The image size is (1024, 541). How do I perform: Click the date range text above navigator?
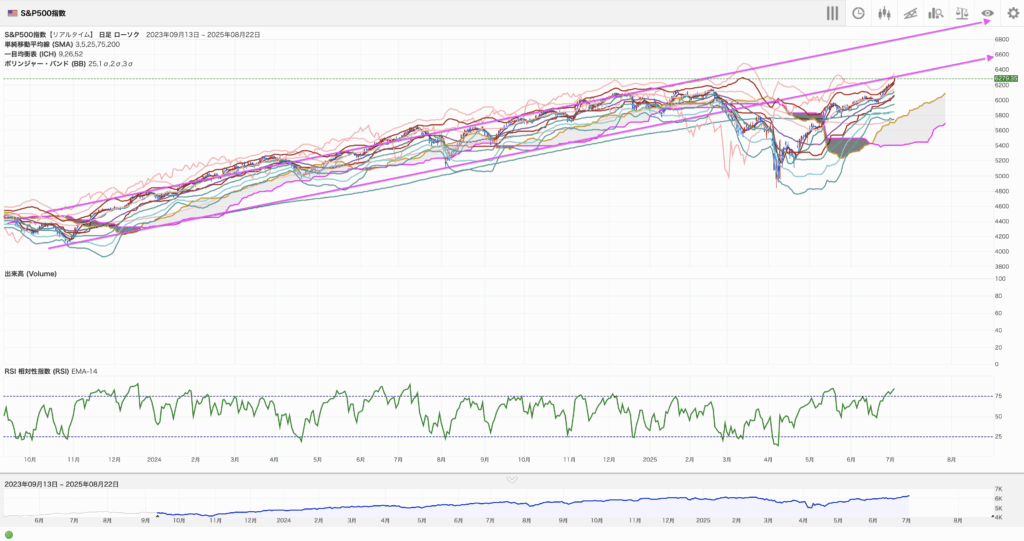[x=62, y=484]
